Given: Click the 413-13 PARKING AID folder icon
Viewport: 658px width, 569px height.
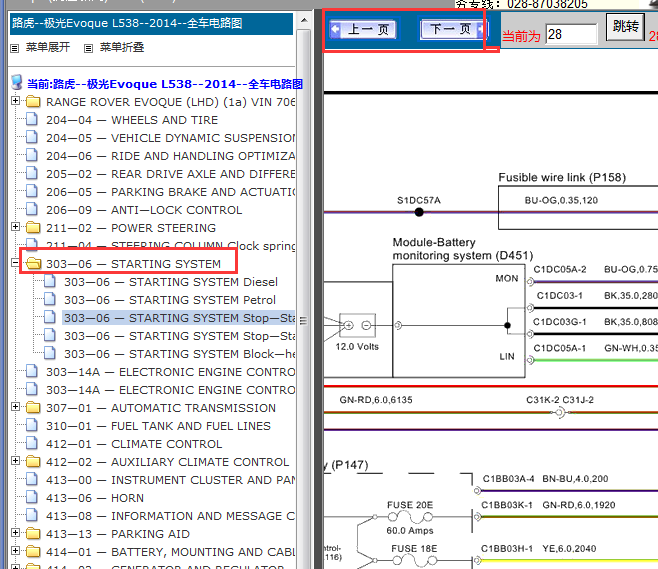Looking at the screenshot, I should tap(33, 533).
